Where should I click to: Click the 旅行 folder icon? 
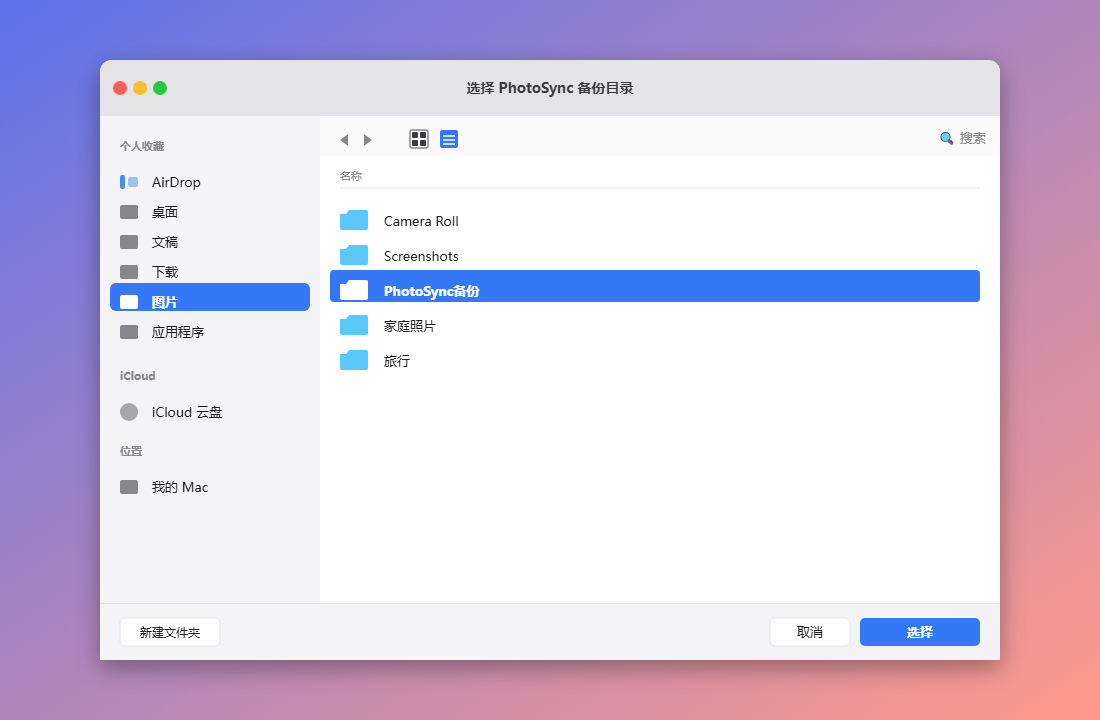pyautogui.click(x=354, y=360)
